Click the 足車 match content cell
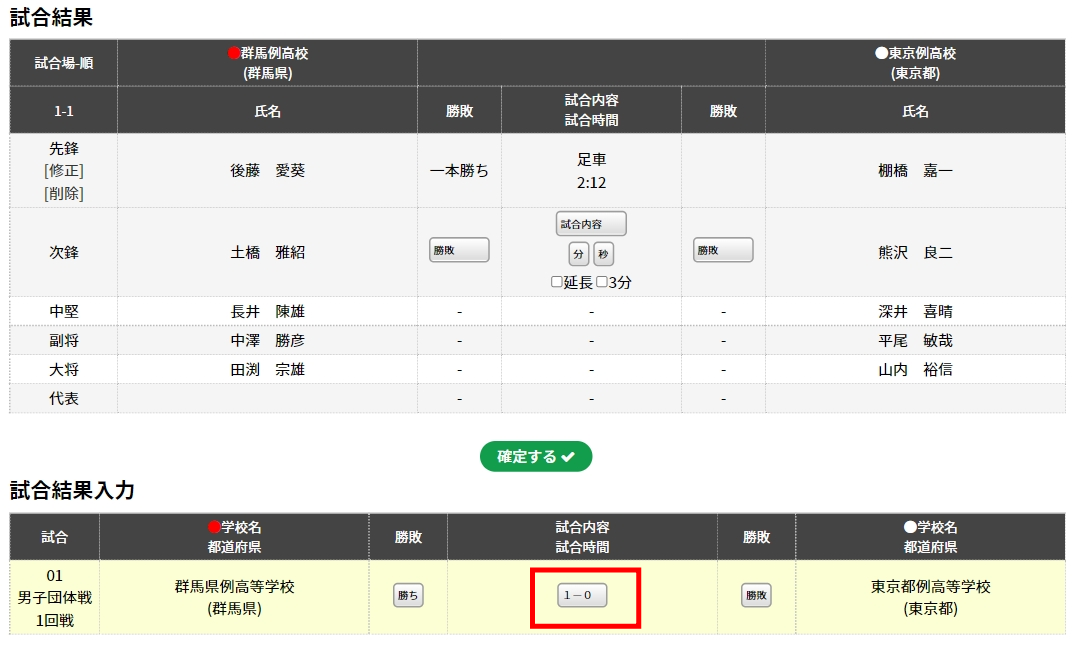The image size is (1075, 648). coord(591,159)
